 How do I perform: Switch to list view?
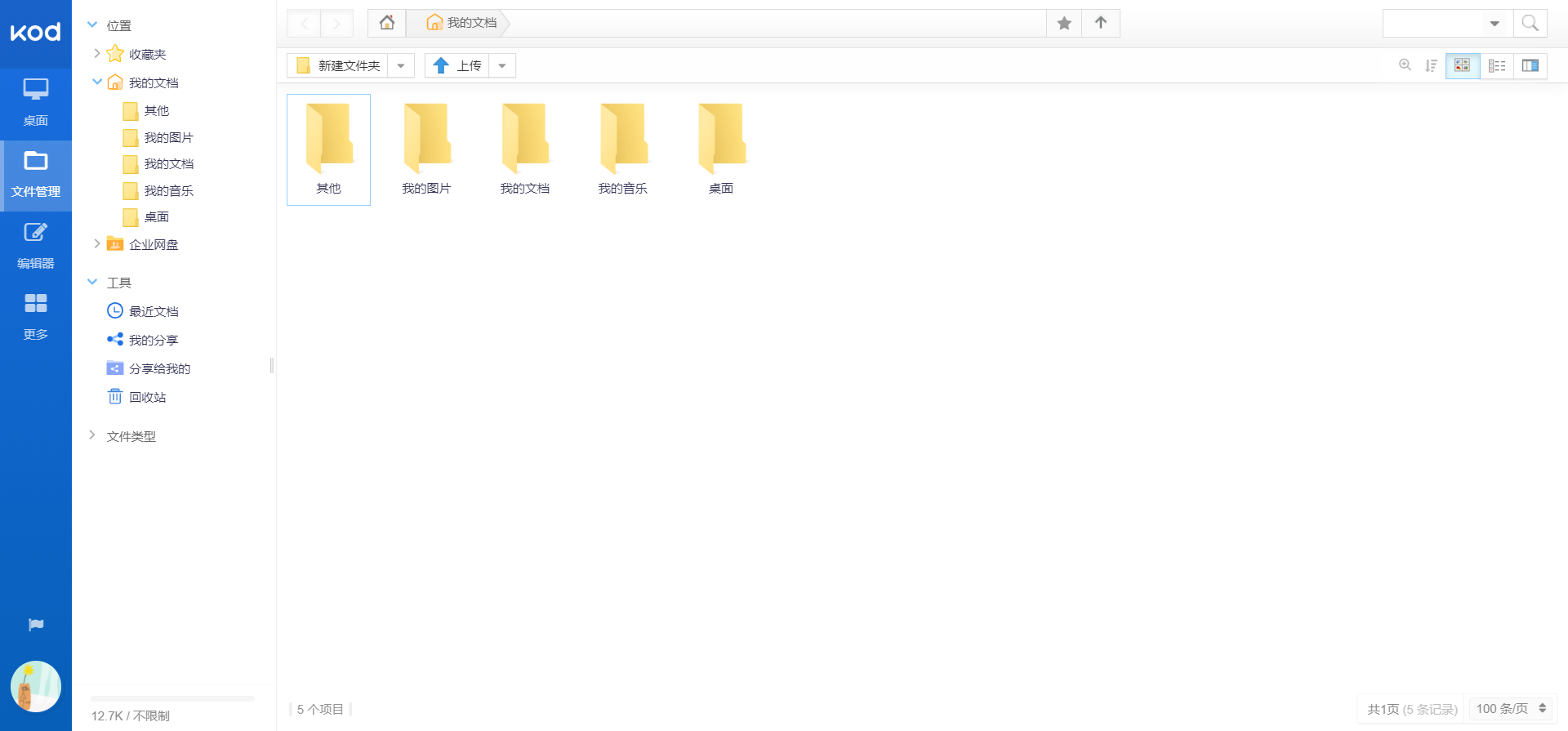[x=1497, y=65]
